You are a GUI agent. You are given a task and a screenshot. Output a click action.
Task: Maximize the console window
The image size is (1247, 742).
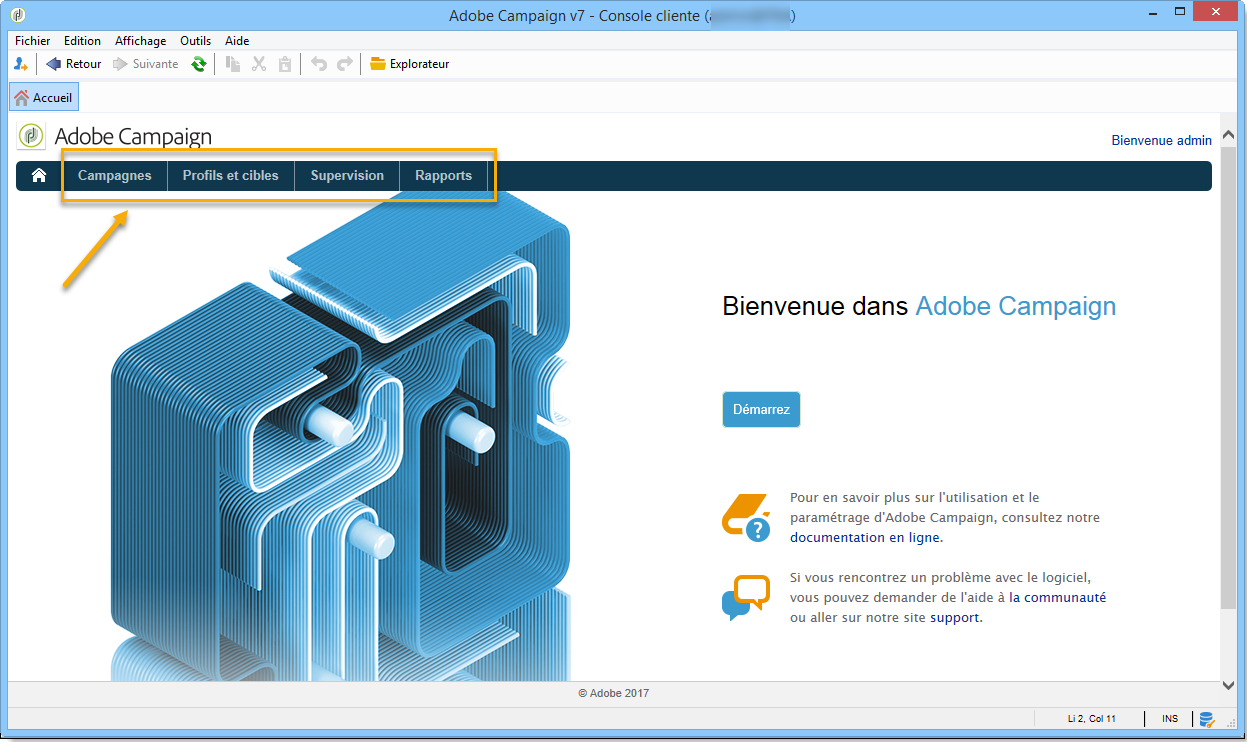1178,14
